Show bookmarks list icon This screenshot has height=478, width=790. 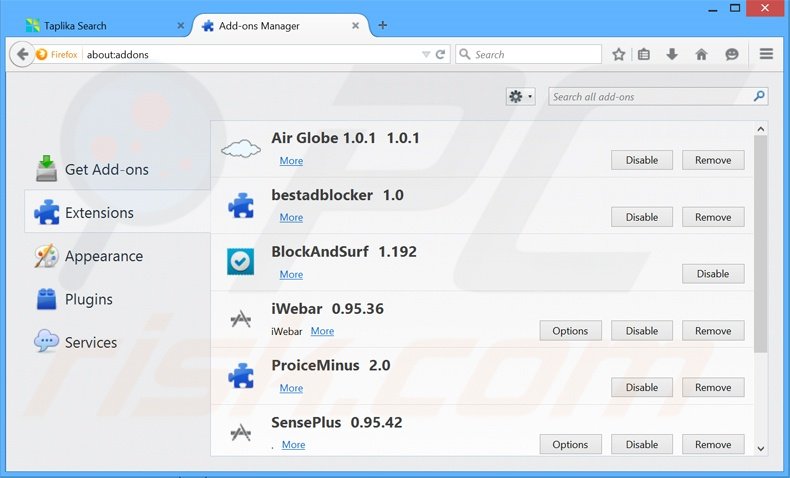644,54
